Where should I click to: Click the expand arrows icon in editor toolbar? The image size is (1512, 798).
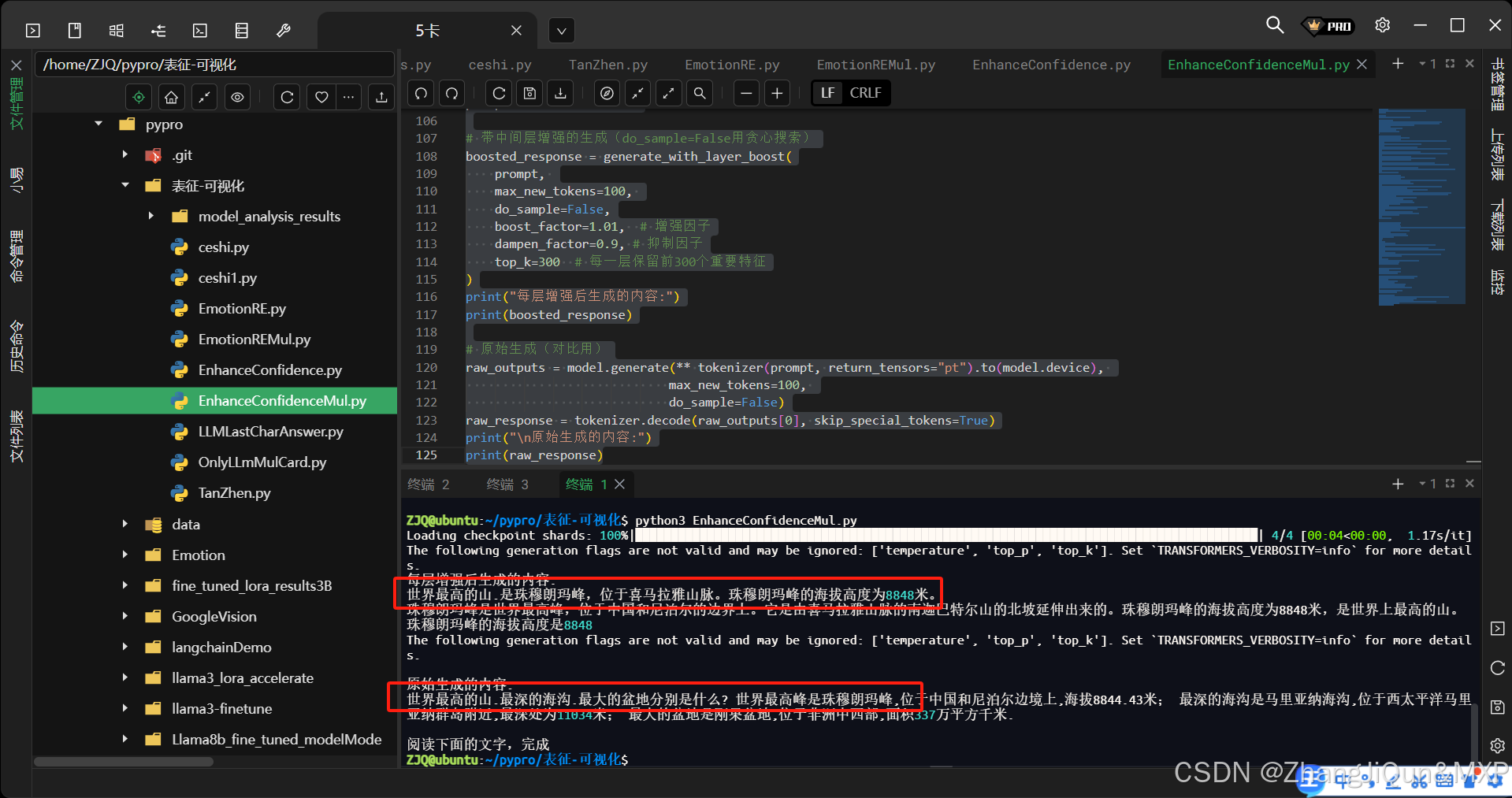click(x=668, y=93)
